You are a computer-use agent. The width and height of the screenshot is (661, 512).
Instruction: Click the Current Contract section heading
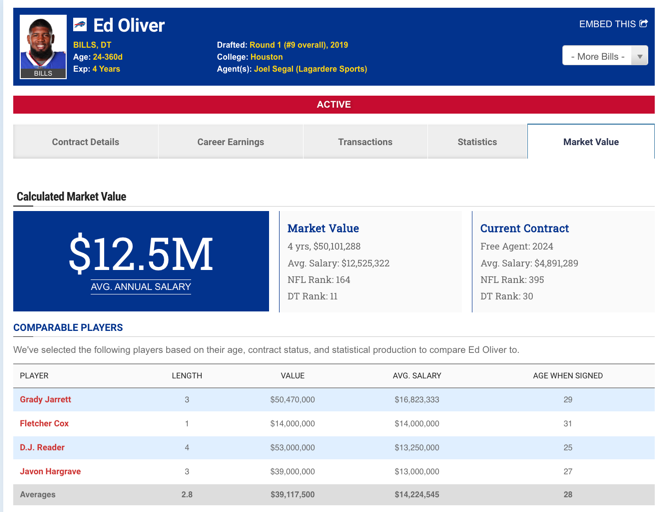tap(524, 228)
